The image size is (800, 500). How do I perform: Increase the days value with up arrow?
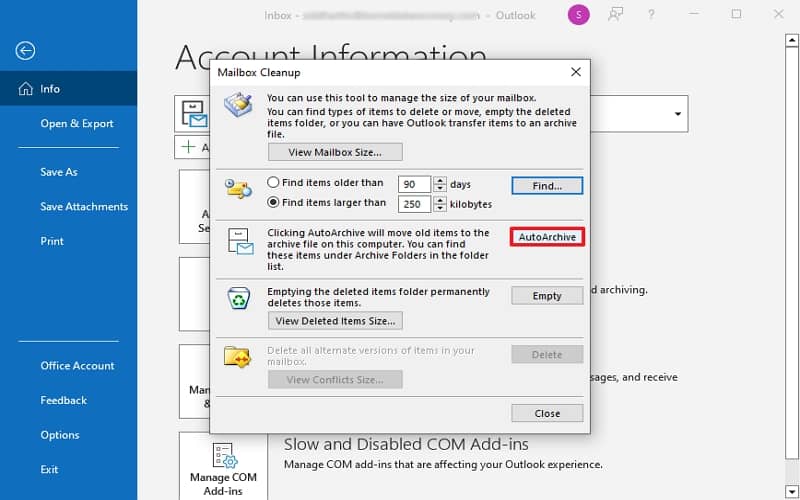(x=440, y=180)
